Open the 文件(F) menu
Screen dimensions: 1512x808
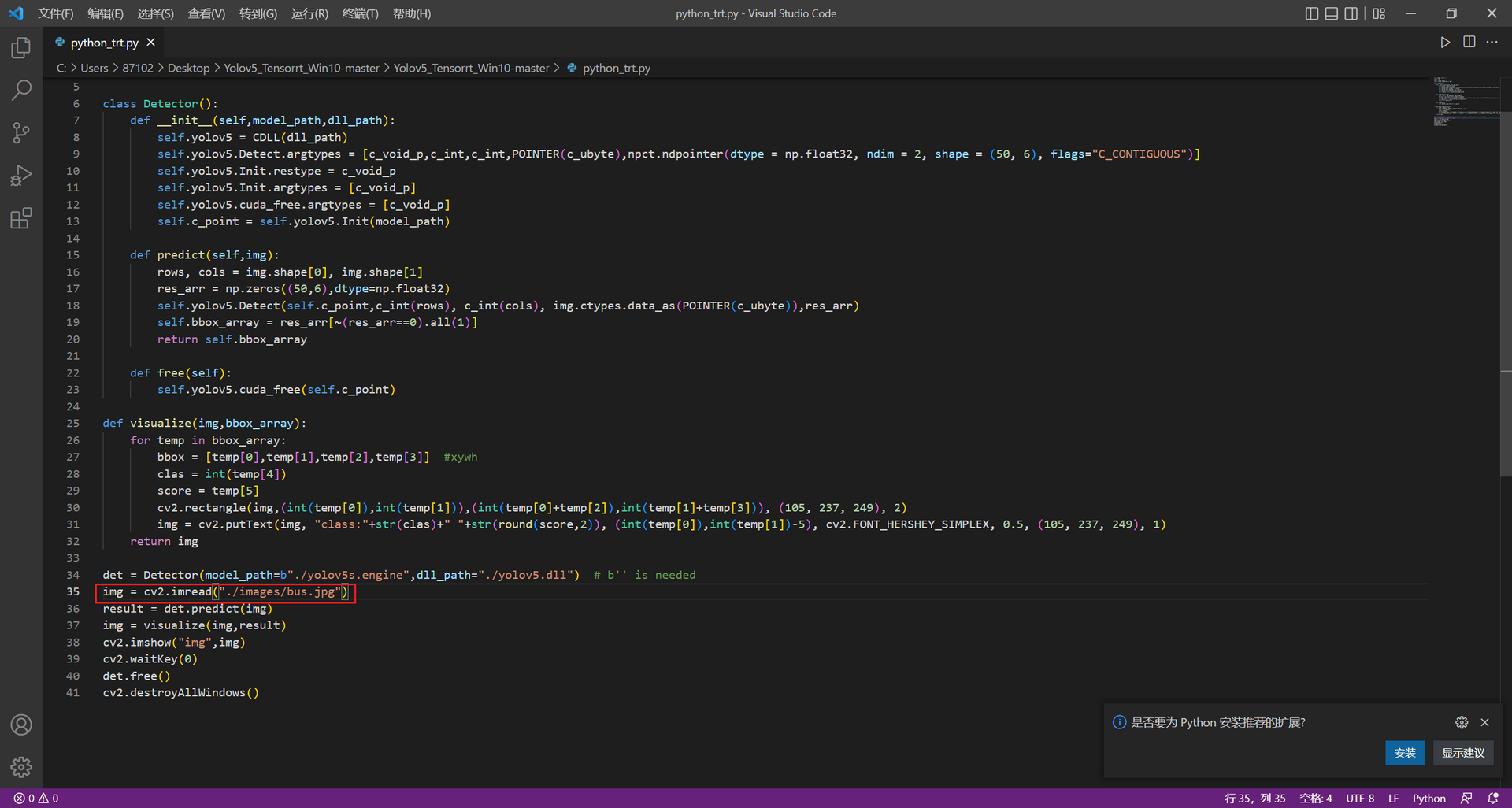pos(55,13)
